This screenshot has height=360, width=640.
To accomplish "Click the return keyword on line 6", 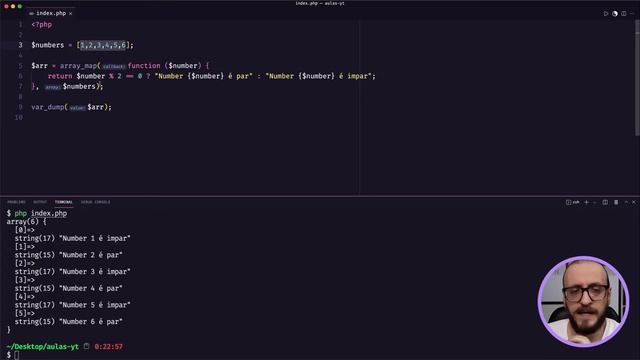I will (60, 76).
